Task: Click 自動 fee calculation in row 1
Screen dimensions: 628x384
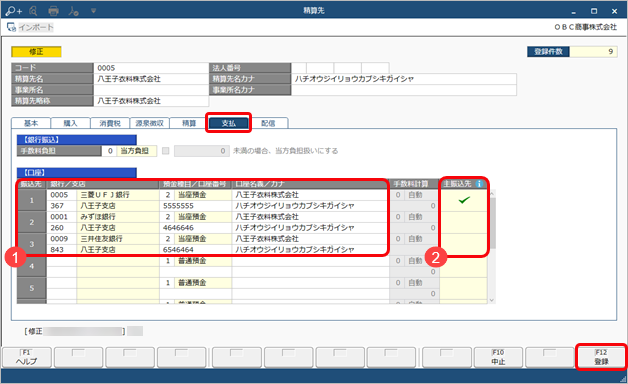Action: [421, 195]
